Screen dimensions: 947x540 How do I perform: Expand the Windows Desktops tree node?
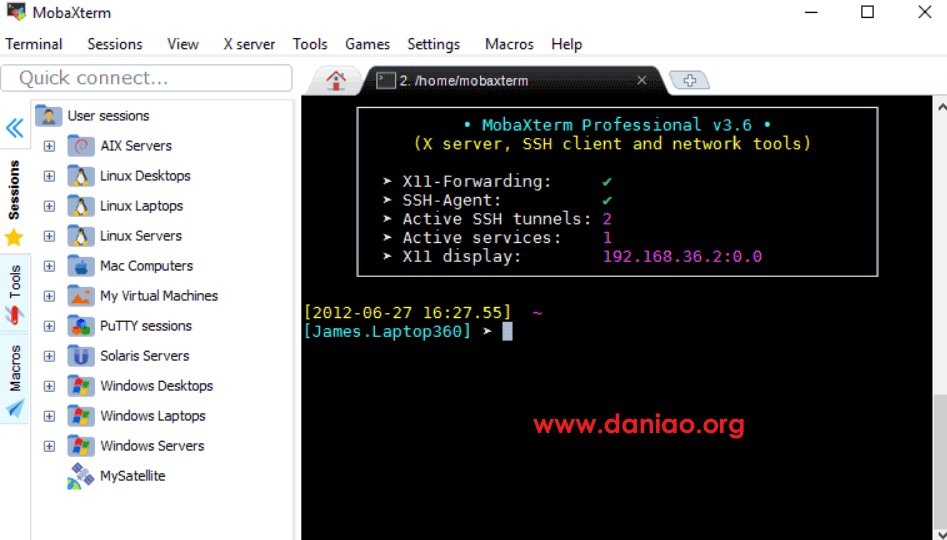pos(49,386)
